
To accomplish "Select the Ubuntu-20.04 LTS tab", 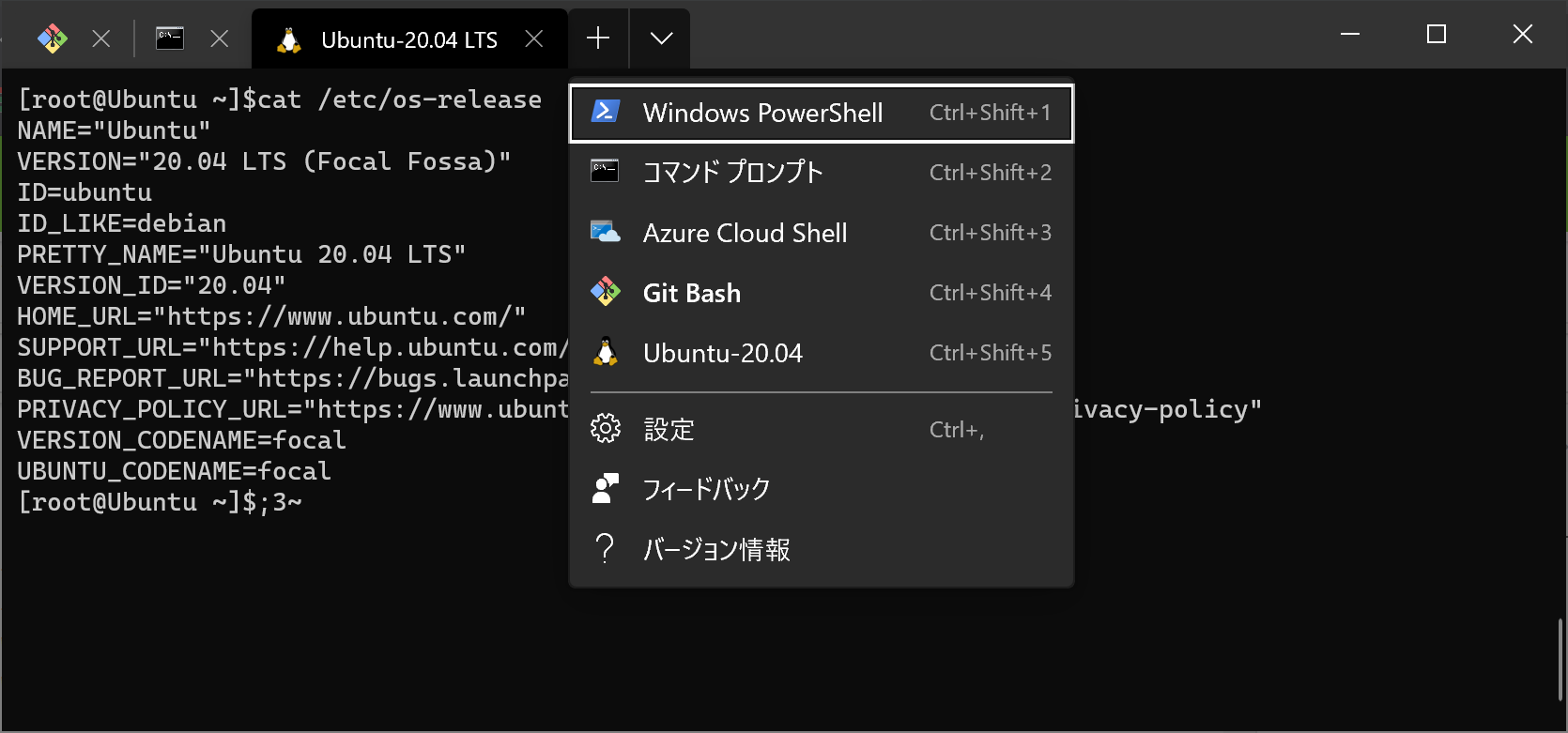I will pyautogui.click(x=409, y=38).
